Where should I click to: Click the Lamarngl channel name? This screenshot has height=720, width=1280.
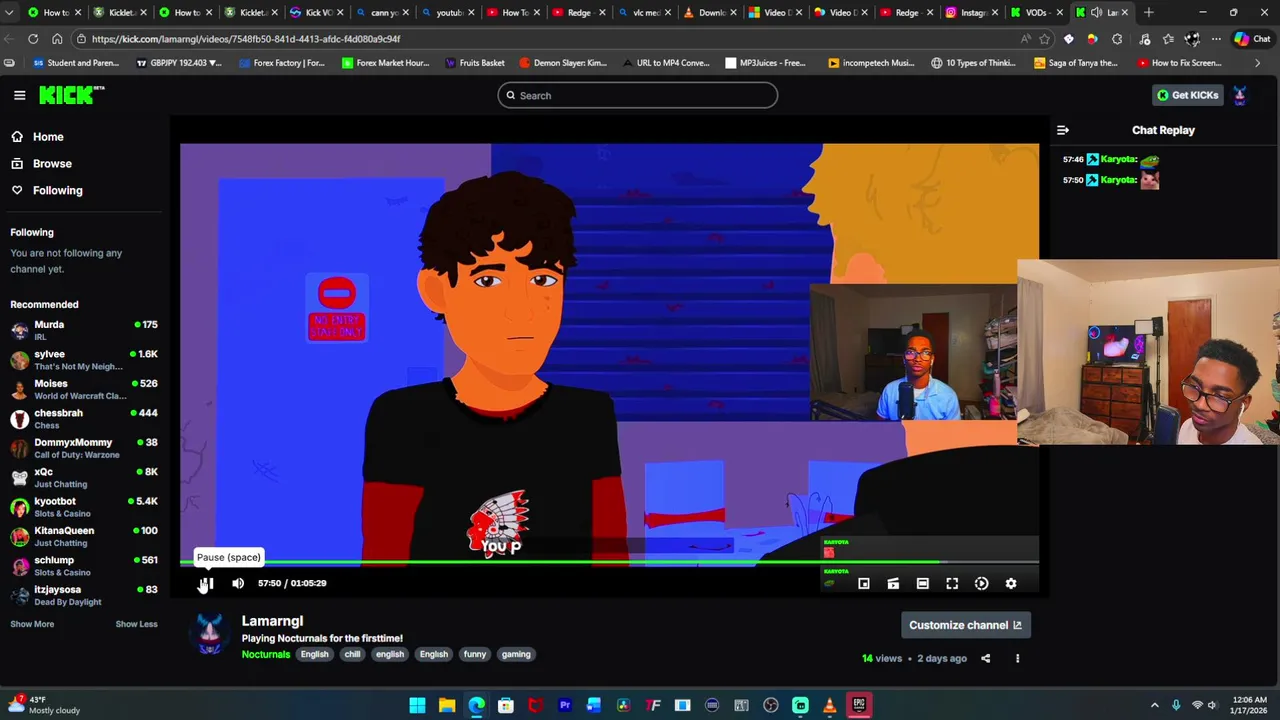tap(272, 621)
